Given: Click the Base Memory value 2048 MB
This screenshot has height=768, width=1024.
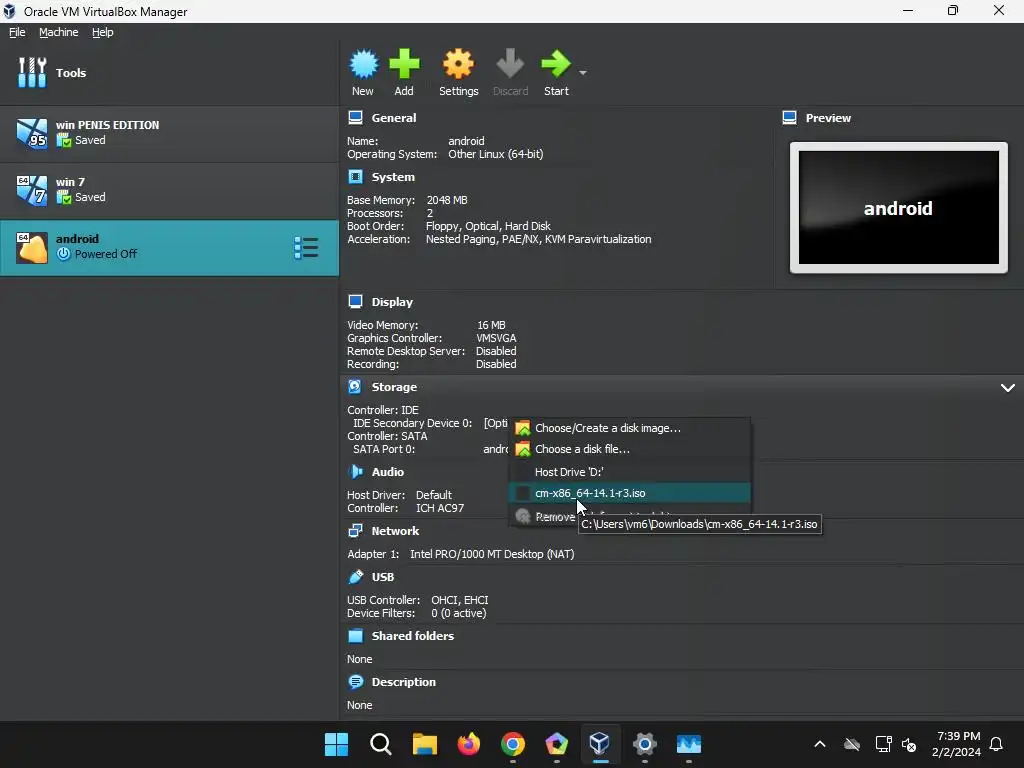Looking at the screenshot, I should click(x=447, y=200).
